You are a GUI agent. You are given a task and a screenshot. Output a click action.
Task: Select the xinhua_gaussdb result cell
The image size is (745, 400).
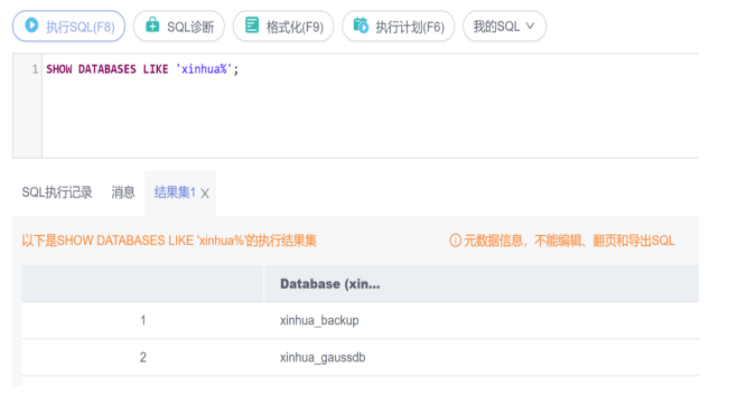(x=323, y=357)
